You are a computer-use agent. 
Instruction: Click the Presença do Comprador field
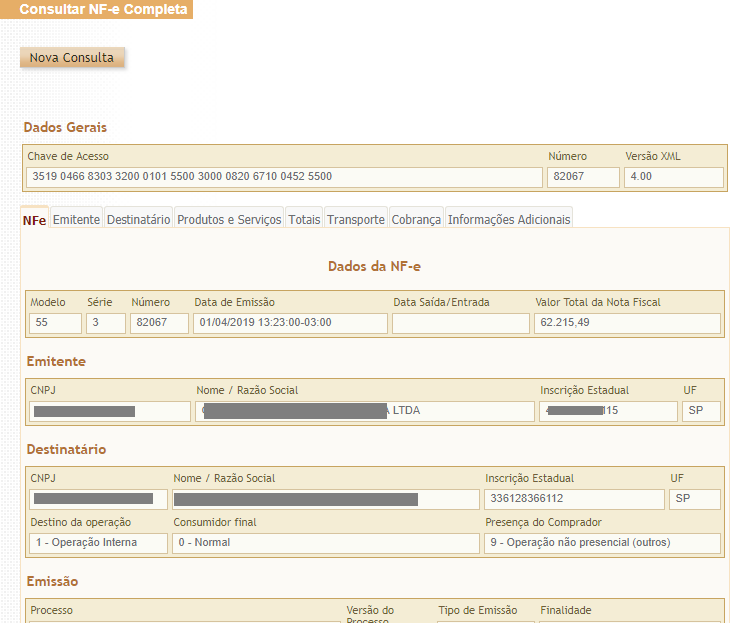[x=602, y=543]
